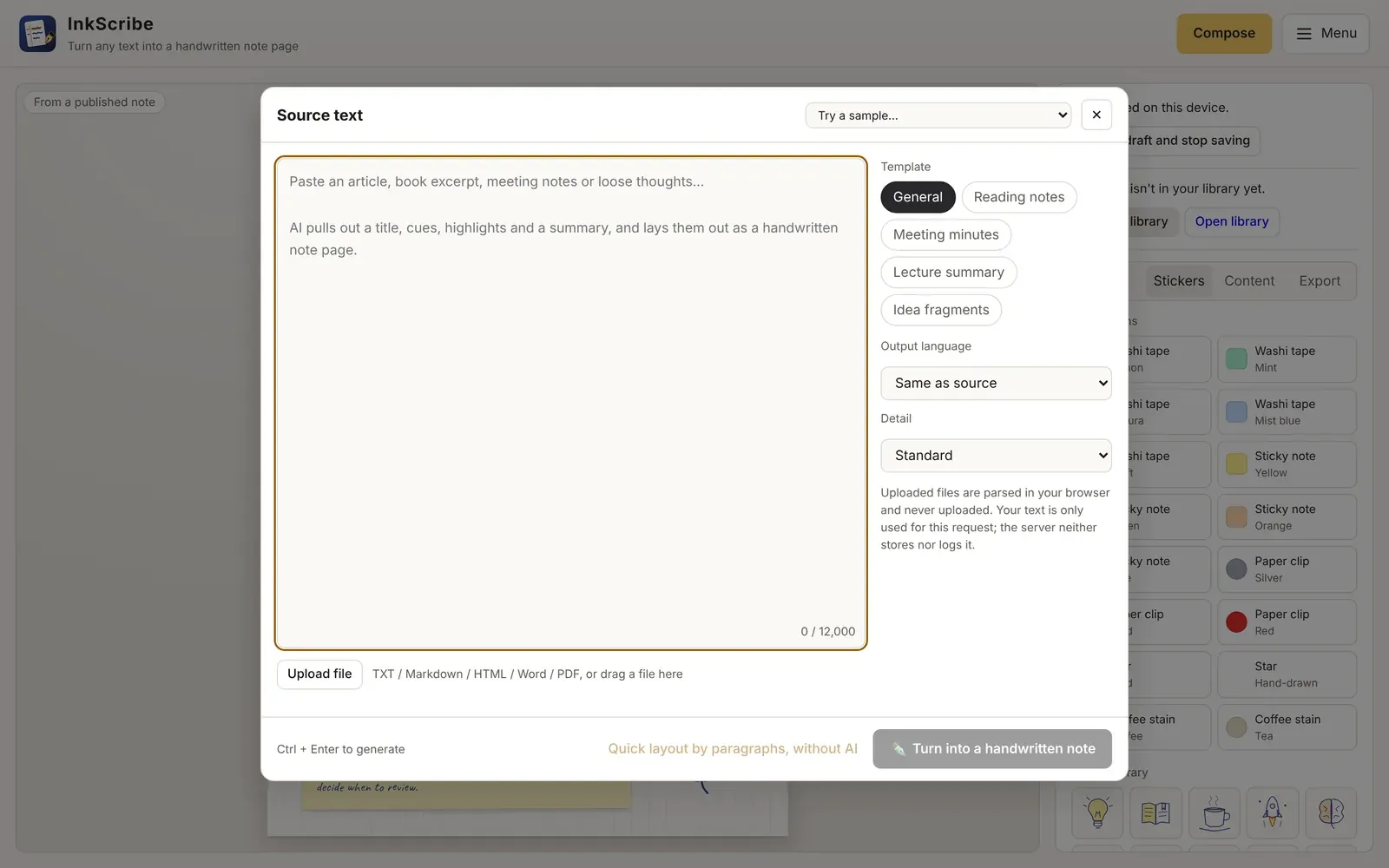
Task: Click the brain sticker icon
Action: coord(1331,813)
